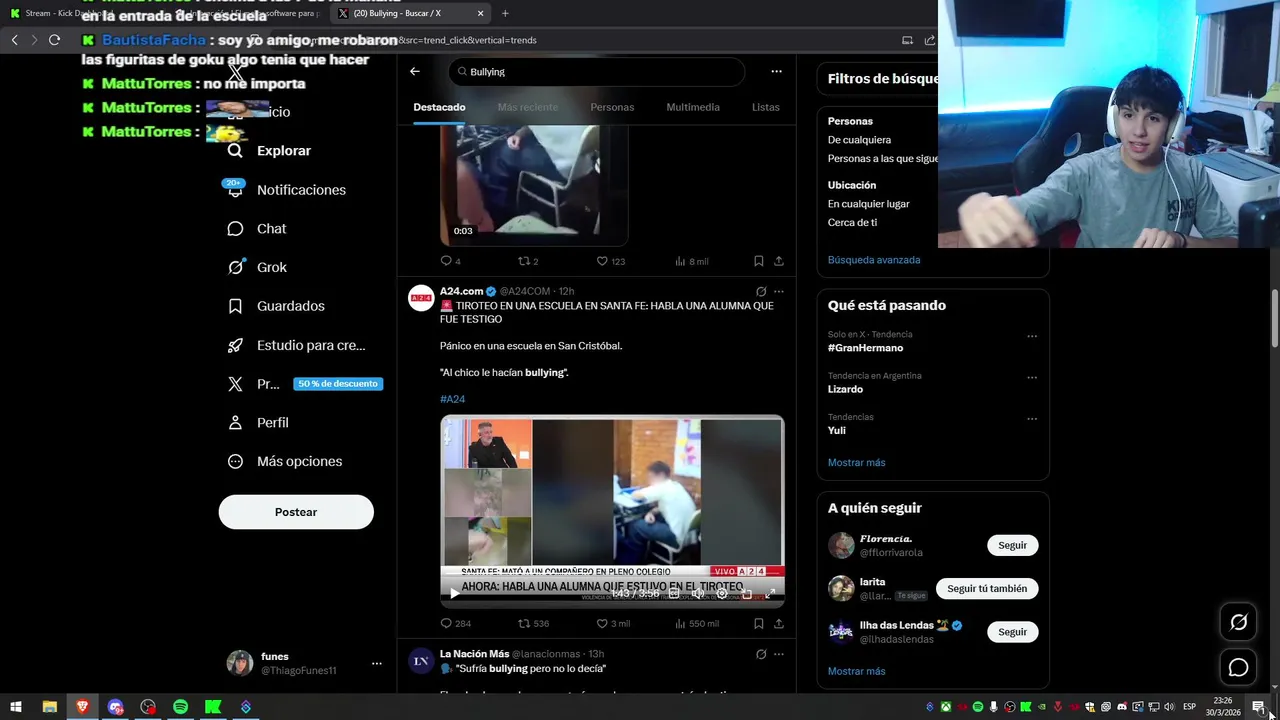The height and width of the screenshot is (720, 1280).
Task: Open A24 video settings gear
Action: [722, 593]
